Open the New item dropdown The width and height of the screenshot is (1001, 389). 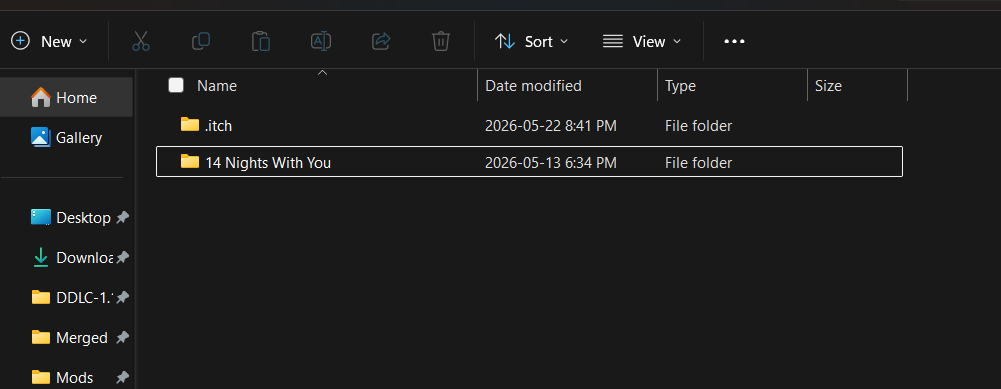click(x=49, y=42)
